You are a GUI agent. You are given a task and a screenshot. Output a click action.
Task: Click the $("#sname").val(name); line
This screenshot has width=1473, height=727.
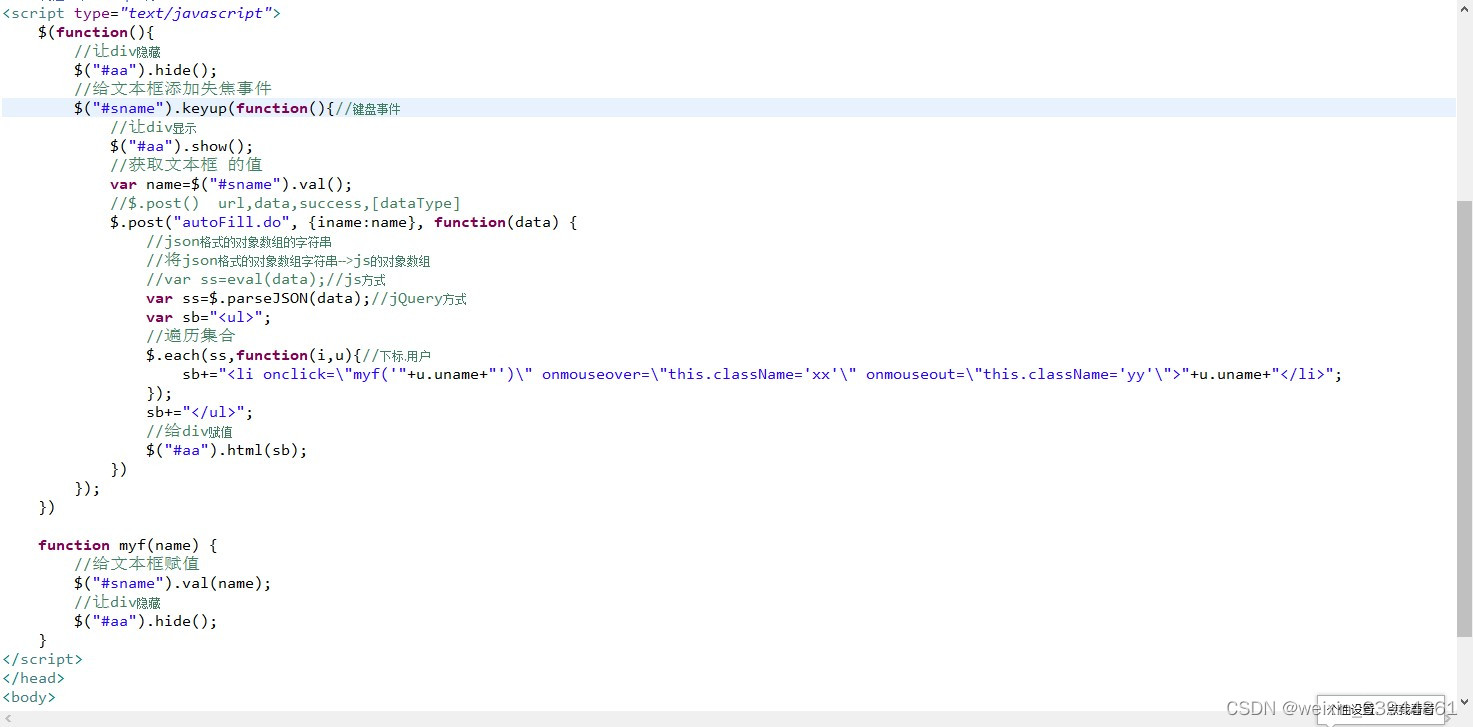(172, 583)
